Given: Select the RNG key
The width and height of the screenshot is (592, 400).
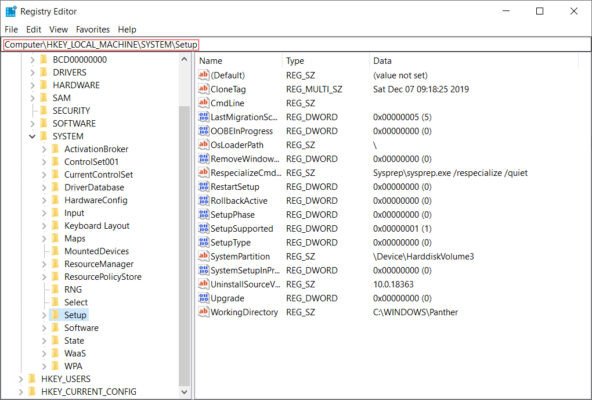Looking at the screenshot, I should [73, 289].
